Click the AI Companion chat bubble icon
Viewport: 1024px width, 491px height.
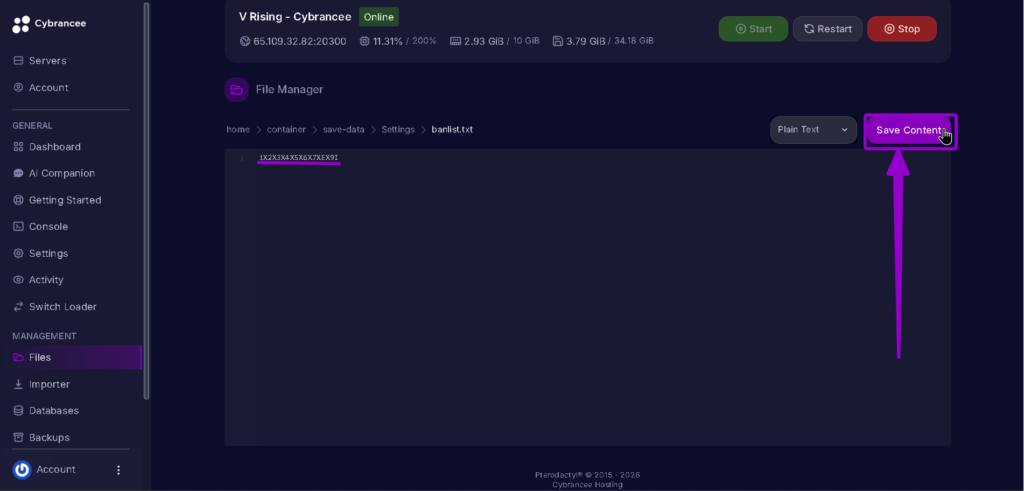[18, 174]
